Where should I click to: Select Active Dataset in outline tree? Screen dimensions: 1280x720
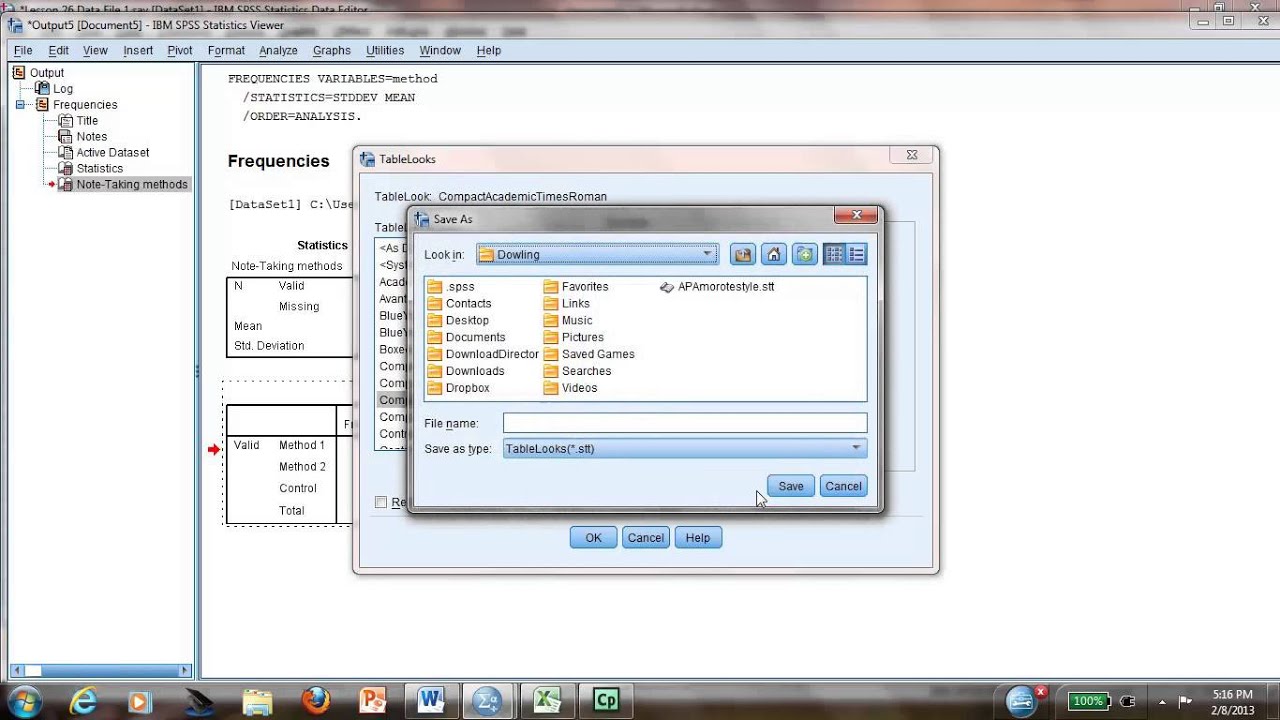coord(104,153)
